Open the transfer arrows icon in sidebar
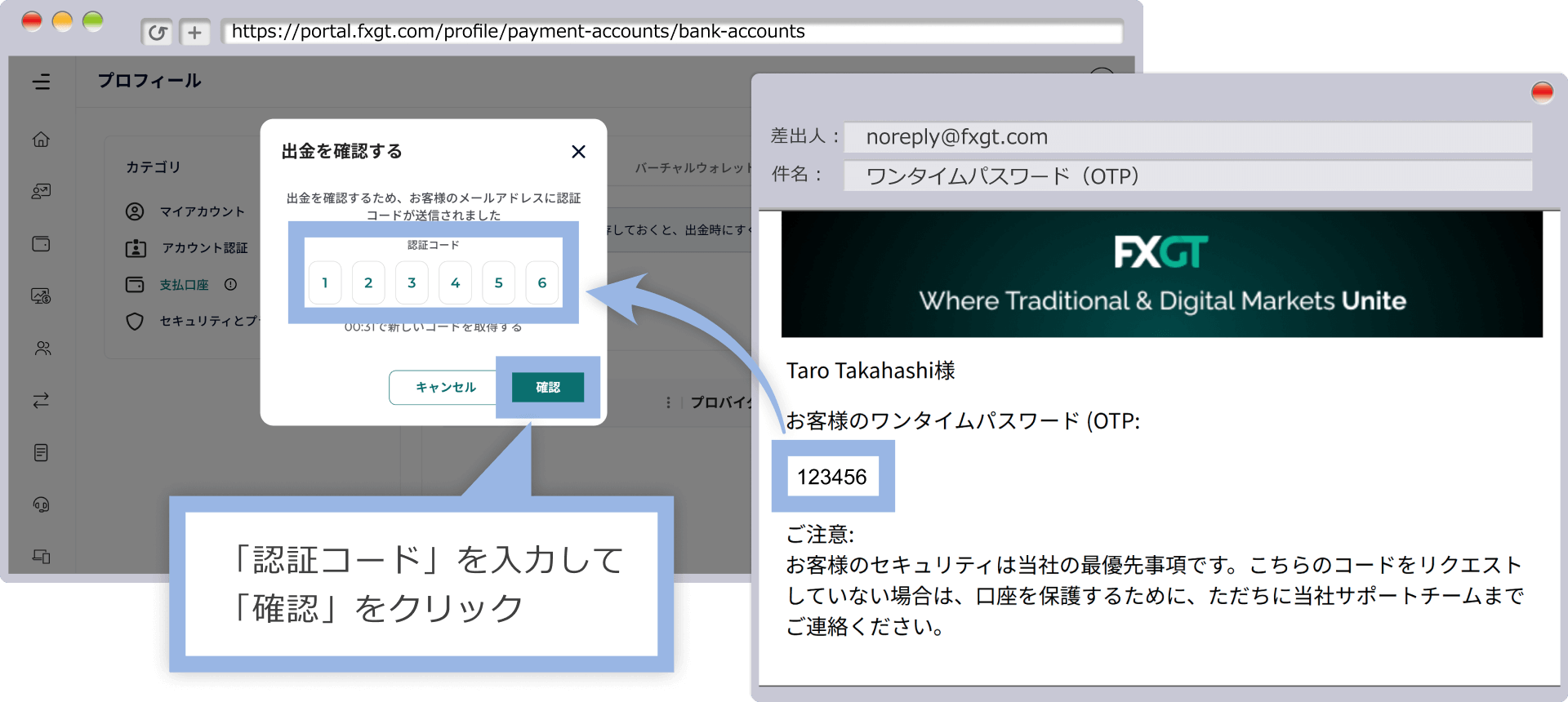Viewport: 1568px width, 702px height. coord(41,400)
